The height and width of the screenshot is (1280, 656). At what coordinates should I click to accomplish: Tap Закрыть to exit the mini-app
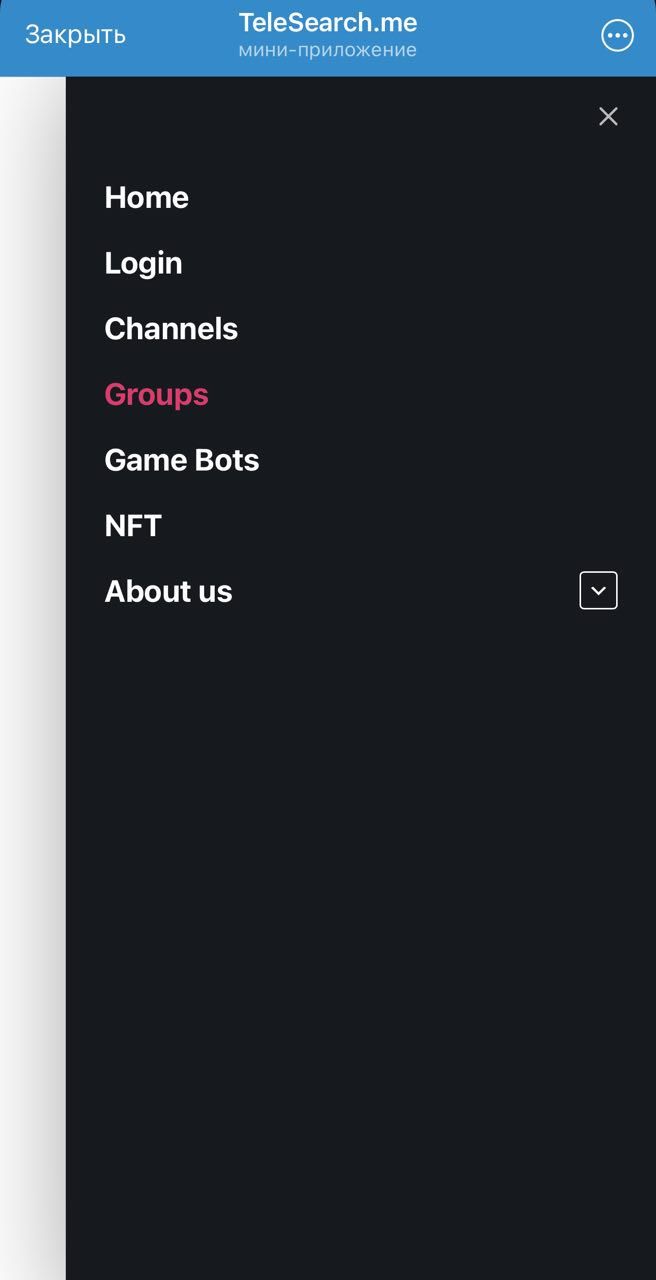point(74,34)
